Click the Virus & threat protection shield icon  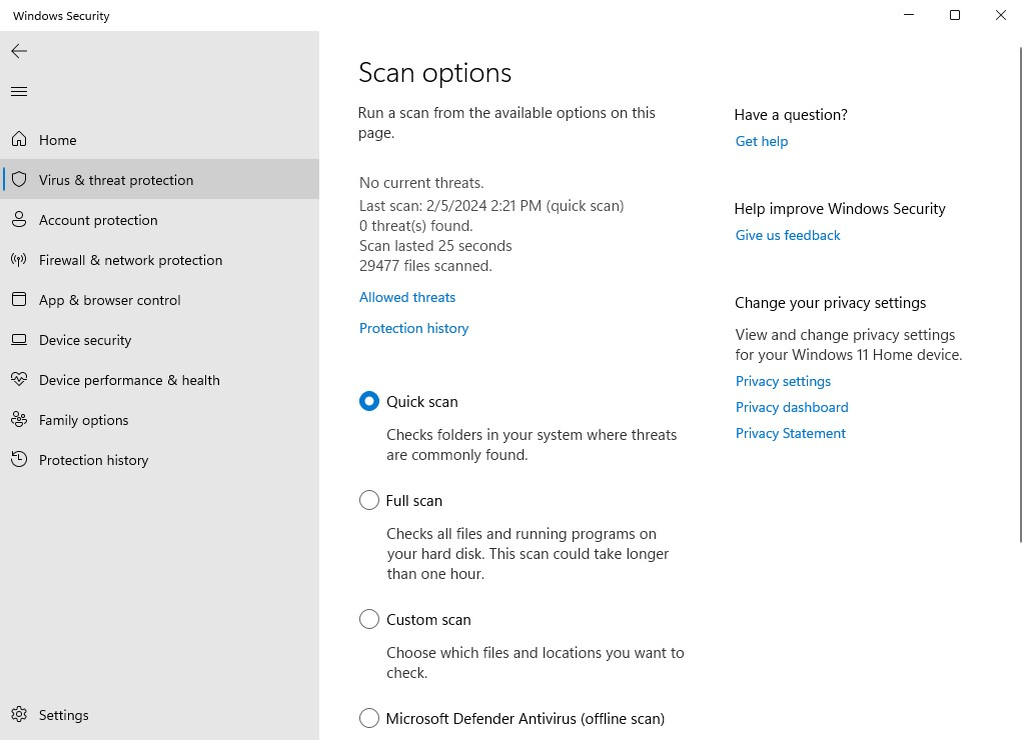[19, 180]
